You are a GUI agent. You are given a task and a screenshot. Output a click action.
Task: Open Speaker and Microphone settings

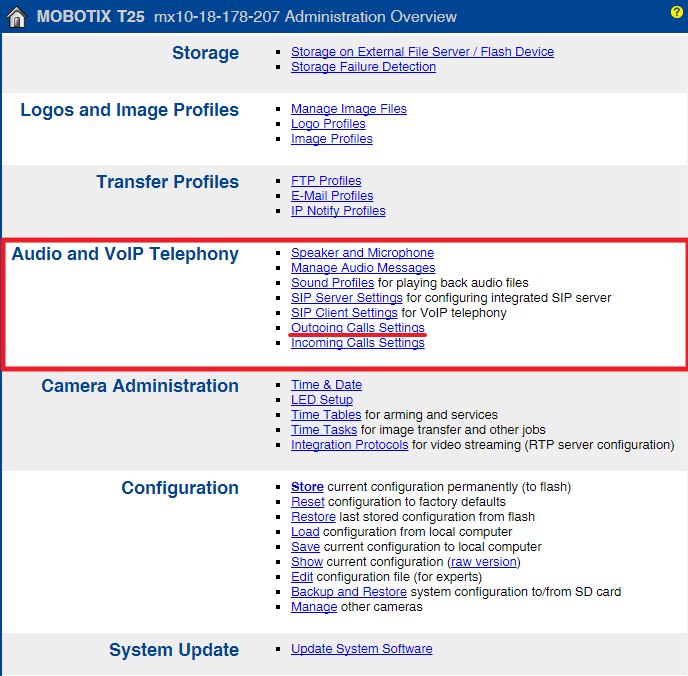pyautogui.click(x=362, y=253)
